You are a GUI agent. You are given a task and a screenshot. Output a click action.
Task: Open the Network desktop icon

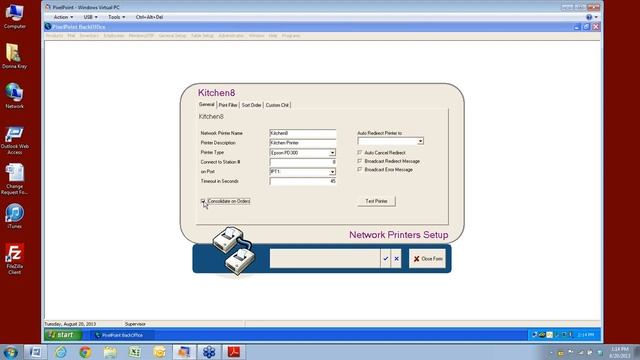pyautogui.click(x=14, y=96)
